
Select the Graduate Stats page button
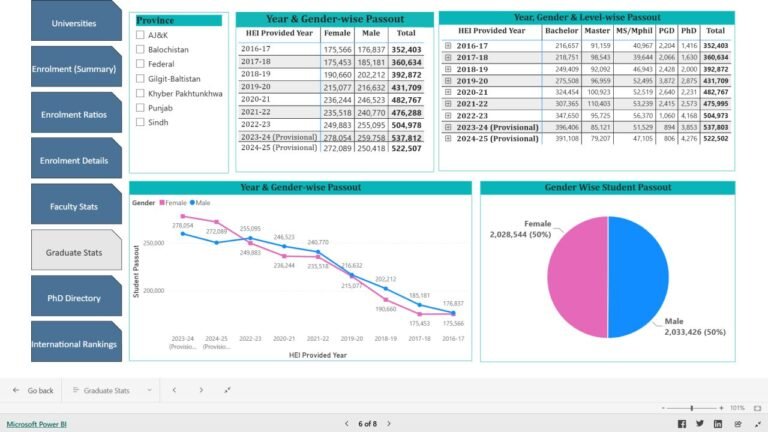[76, 250]
